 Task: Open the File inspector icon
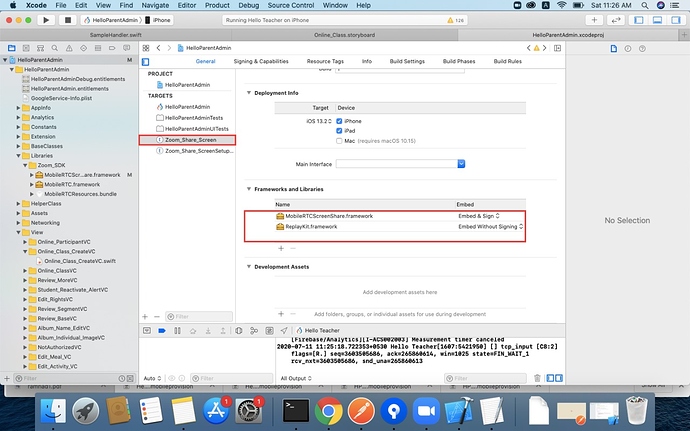click(x=613, y=48)
